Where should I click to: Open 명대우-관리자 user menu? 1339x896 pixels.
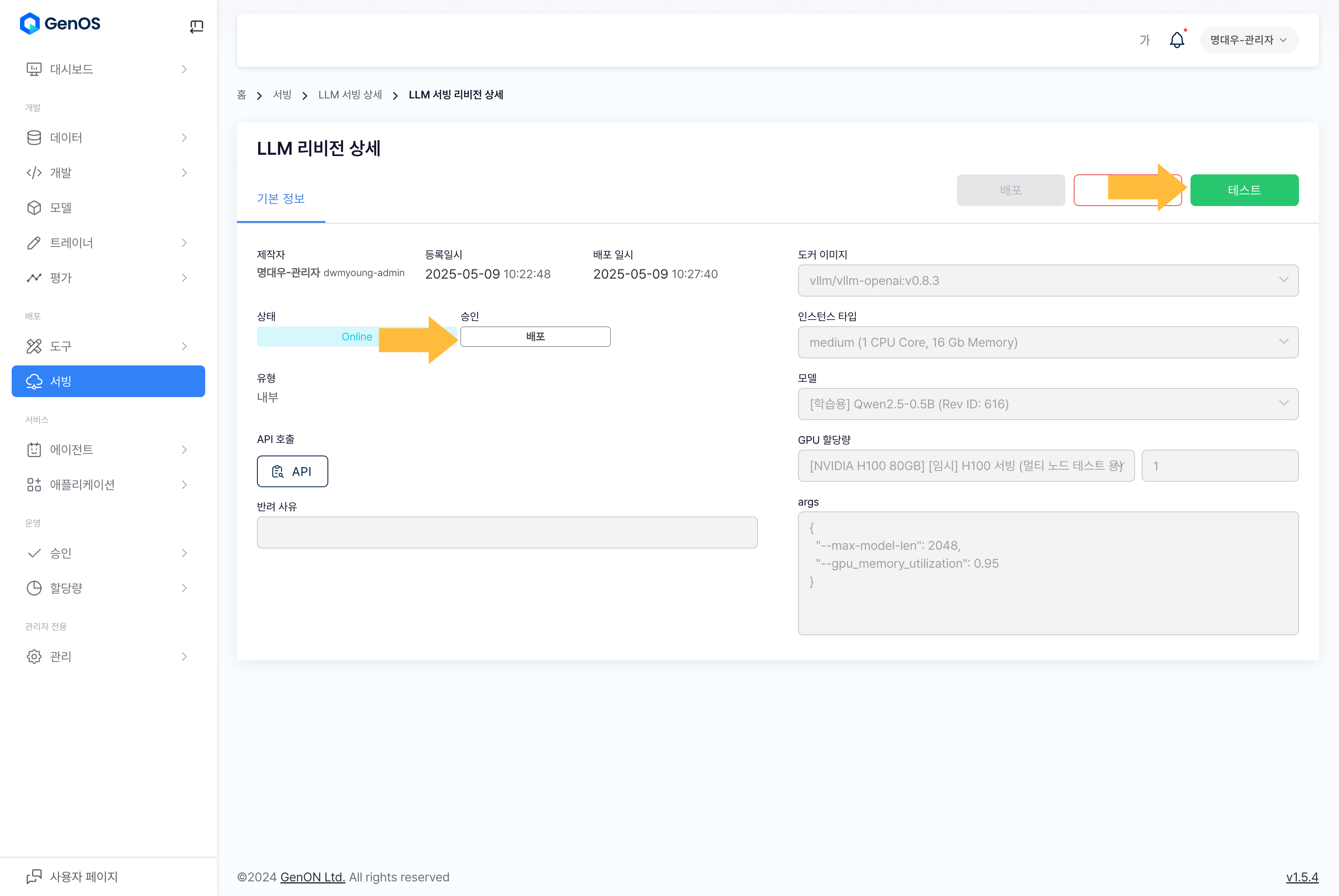(1249, 40)
